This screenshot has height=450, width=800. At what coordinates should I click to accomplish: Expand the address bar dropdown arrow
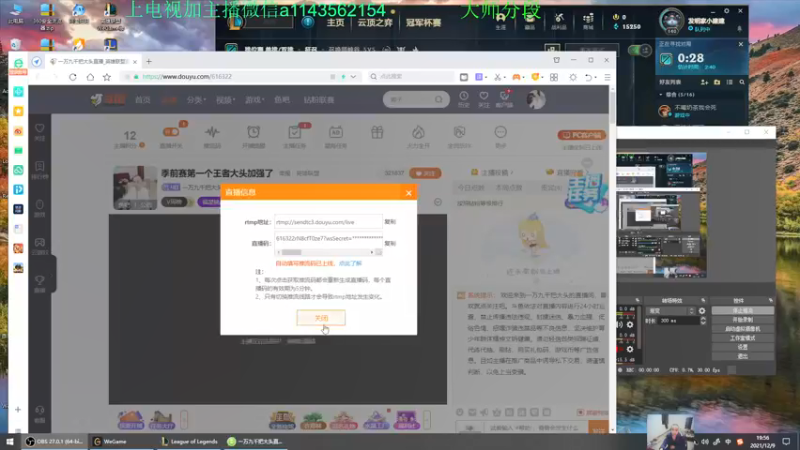point(353,77)
